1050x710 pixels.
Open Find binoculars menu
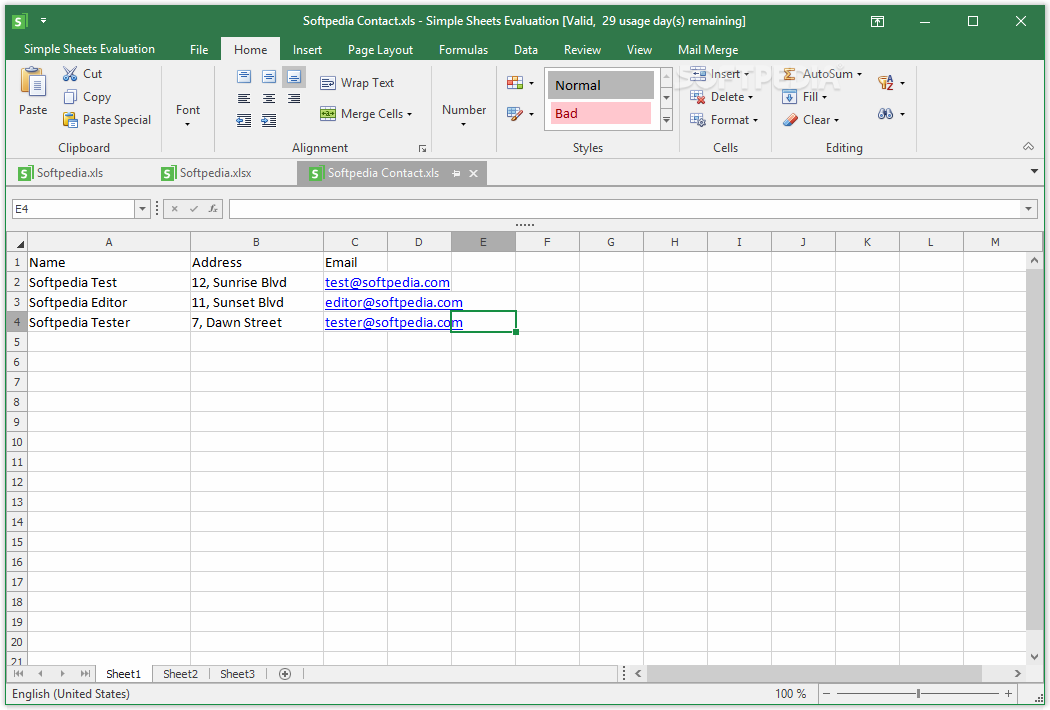[891, 114]
